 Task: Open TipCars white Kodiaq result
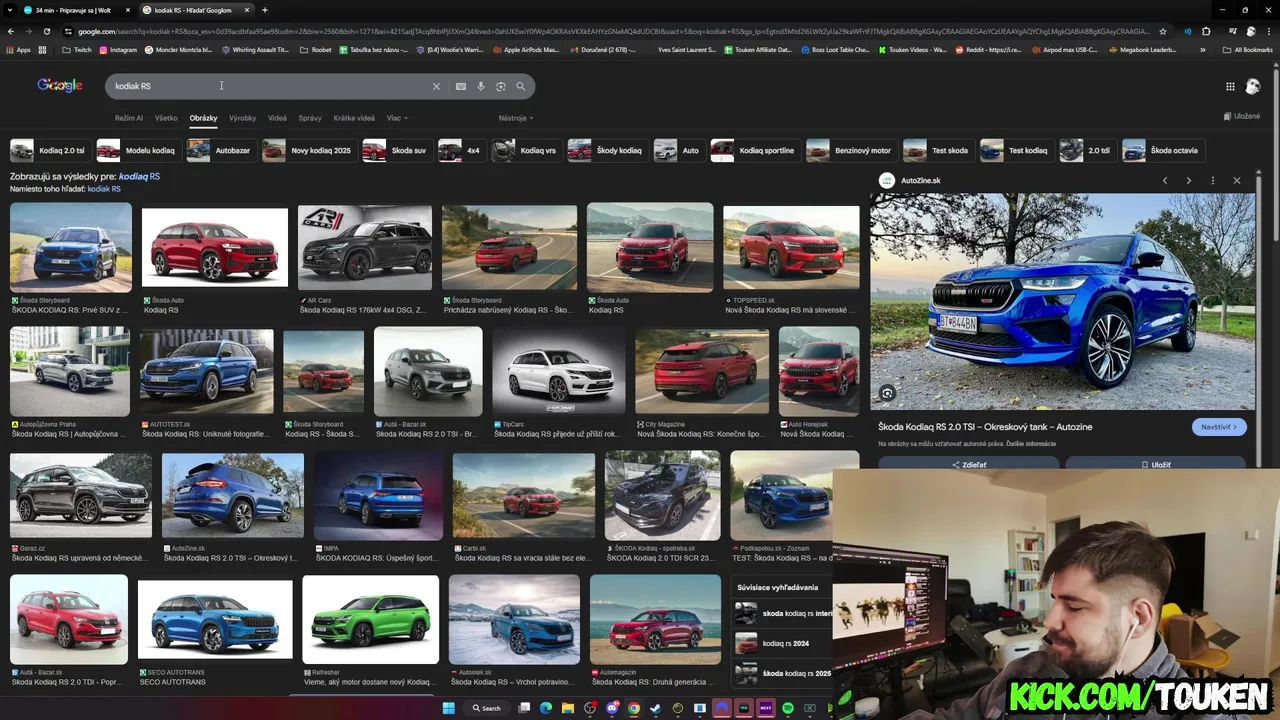pos(559,371)
